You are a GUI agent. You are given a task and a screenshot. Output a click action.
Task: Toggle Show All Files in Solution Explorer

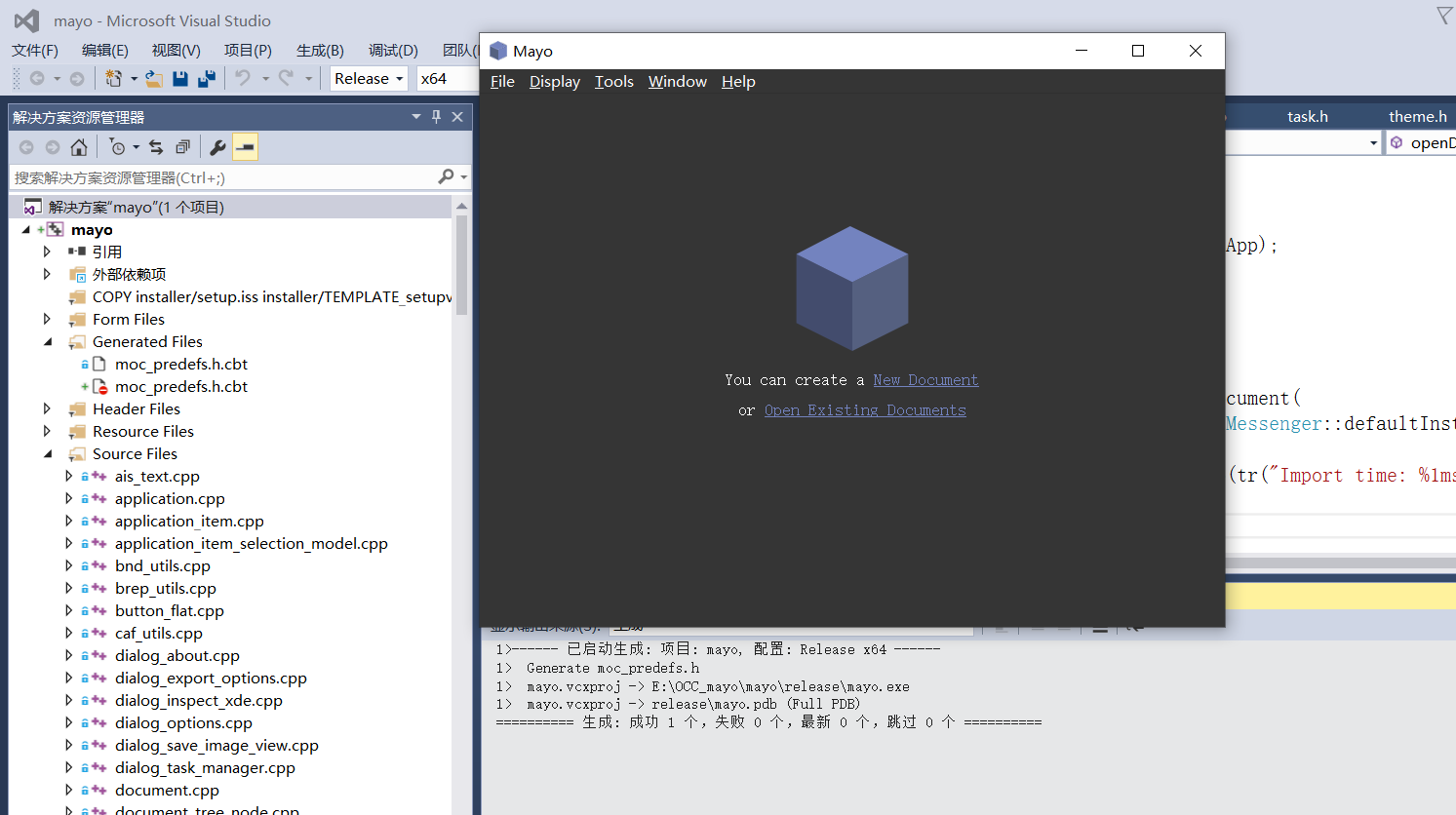pyautogui.click(x=182, y=146)
